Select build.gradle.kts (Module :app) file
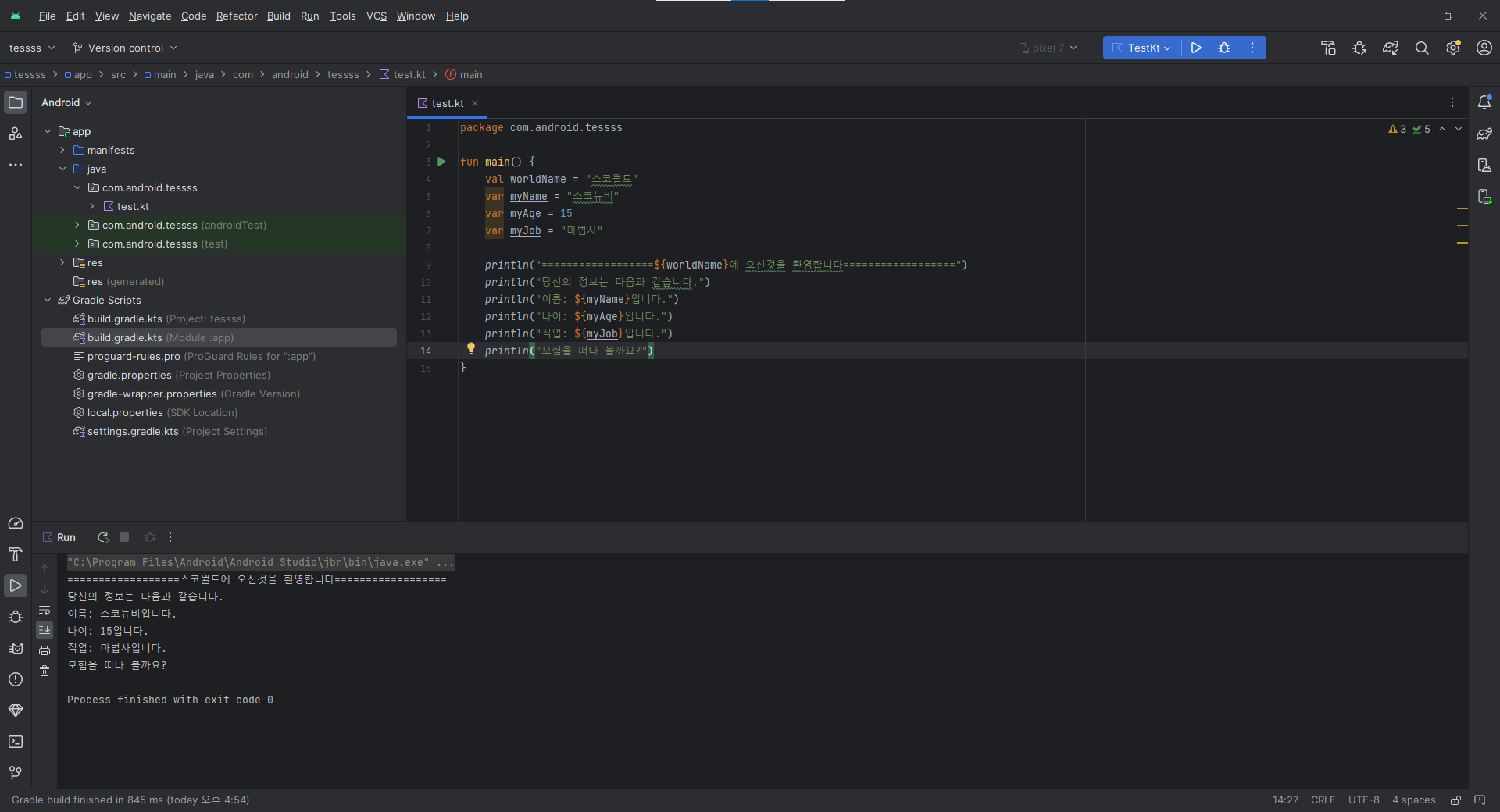The width and height of the screenshot is (1500, 812). click(x=219, y=337)
